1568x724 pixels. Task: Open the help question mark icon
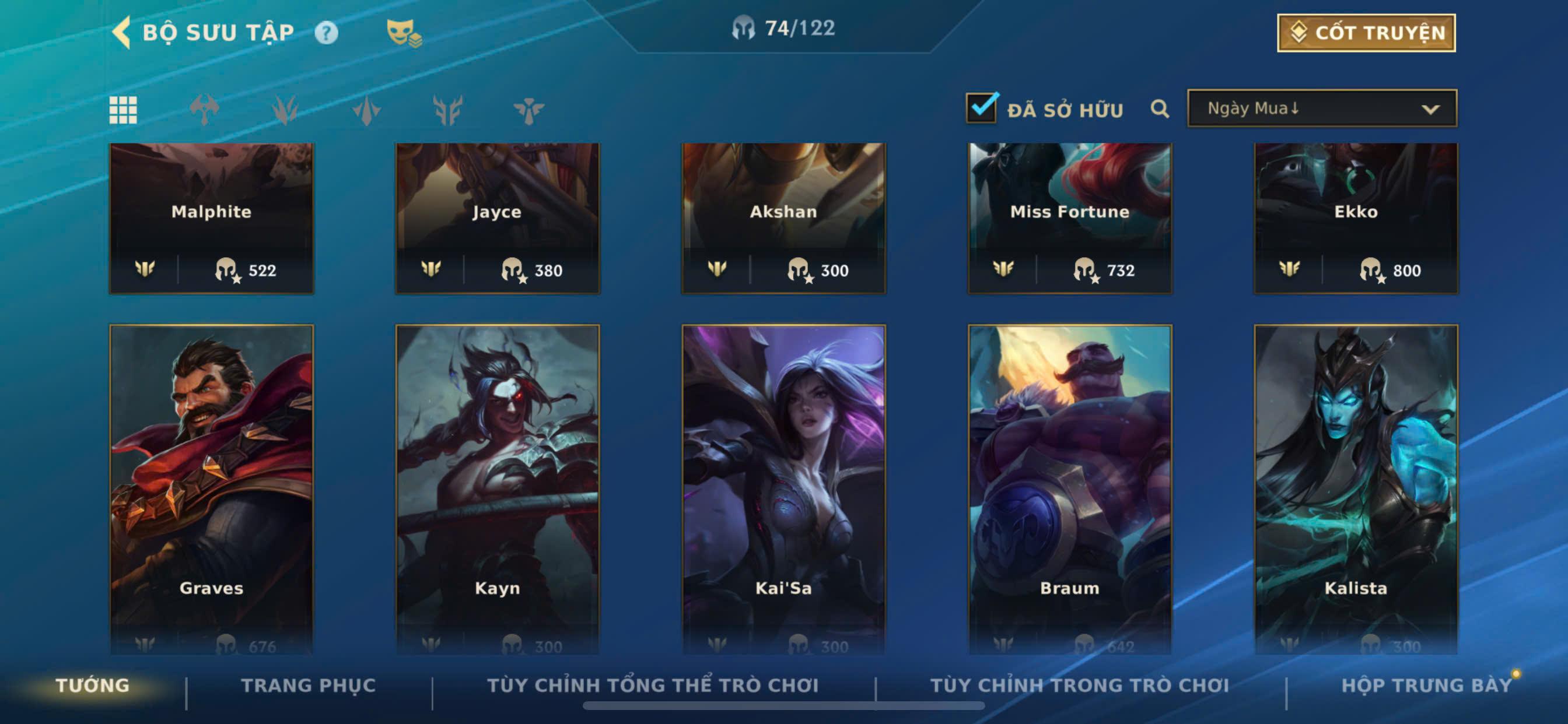point(326,32)
